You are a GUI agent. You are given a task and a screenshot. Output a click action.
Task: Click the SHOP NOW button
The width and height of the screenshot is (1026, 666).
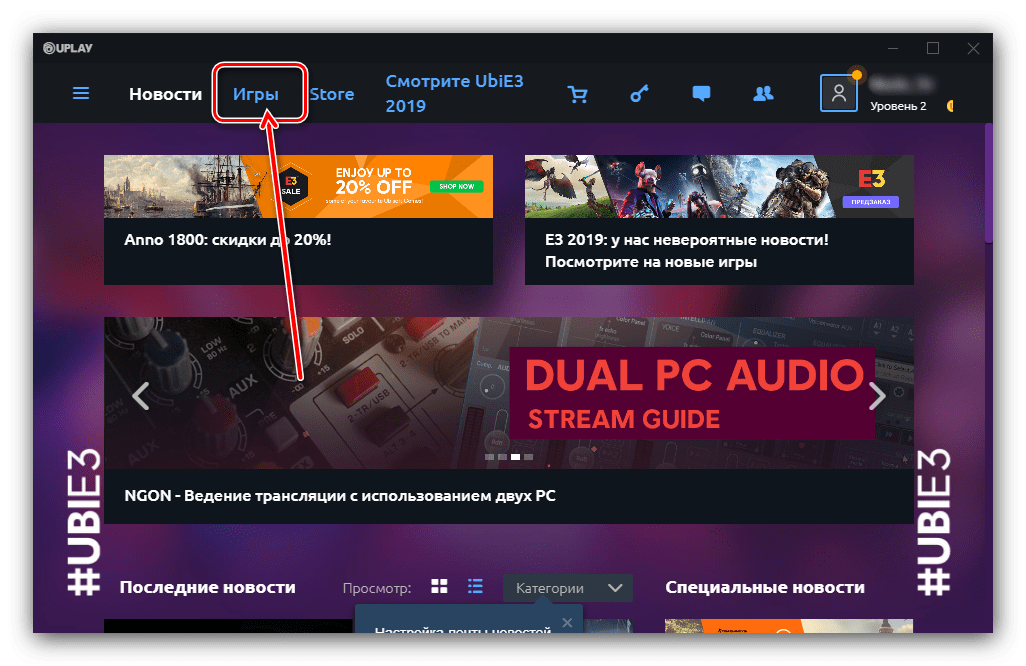(x=457, y=186)
